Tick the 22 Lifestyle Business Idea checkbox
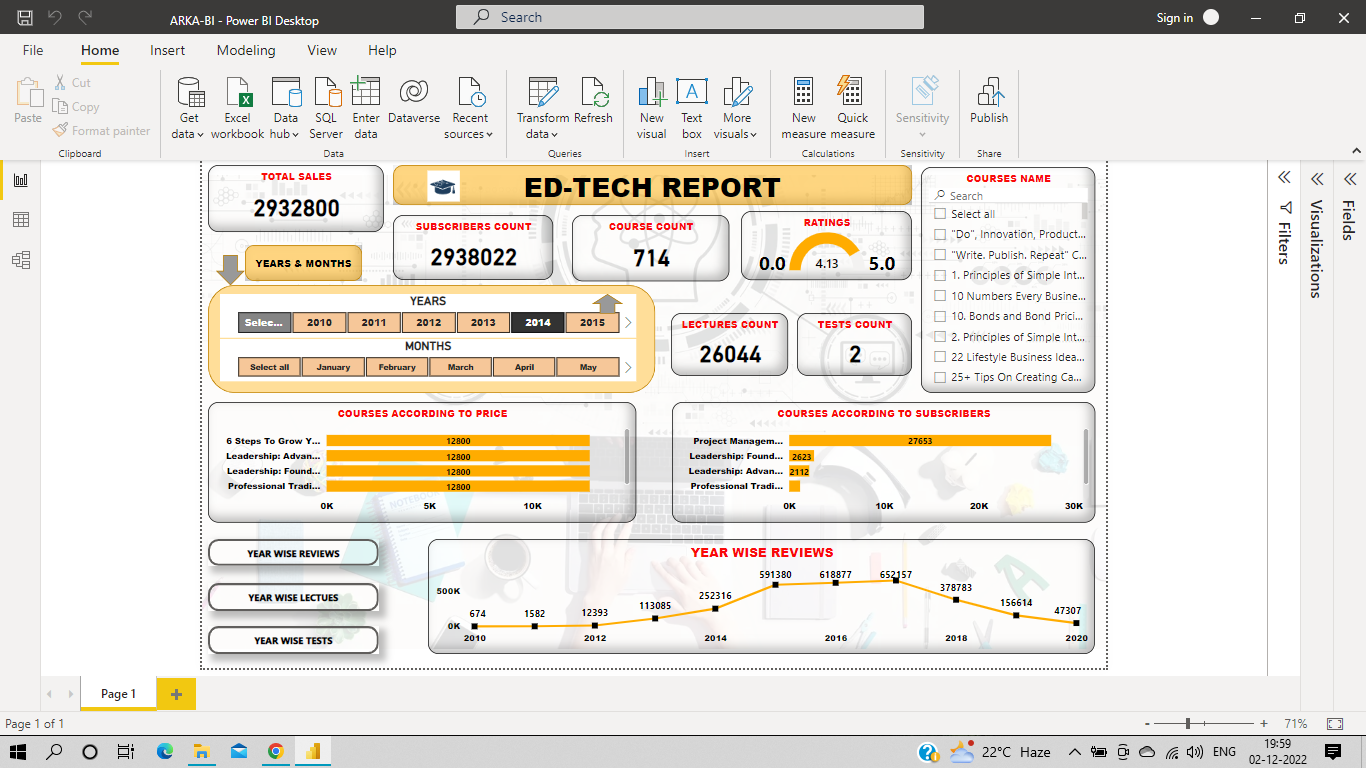This screenshot has height=768, width=1366. (940, 356)
